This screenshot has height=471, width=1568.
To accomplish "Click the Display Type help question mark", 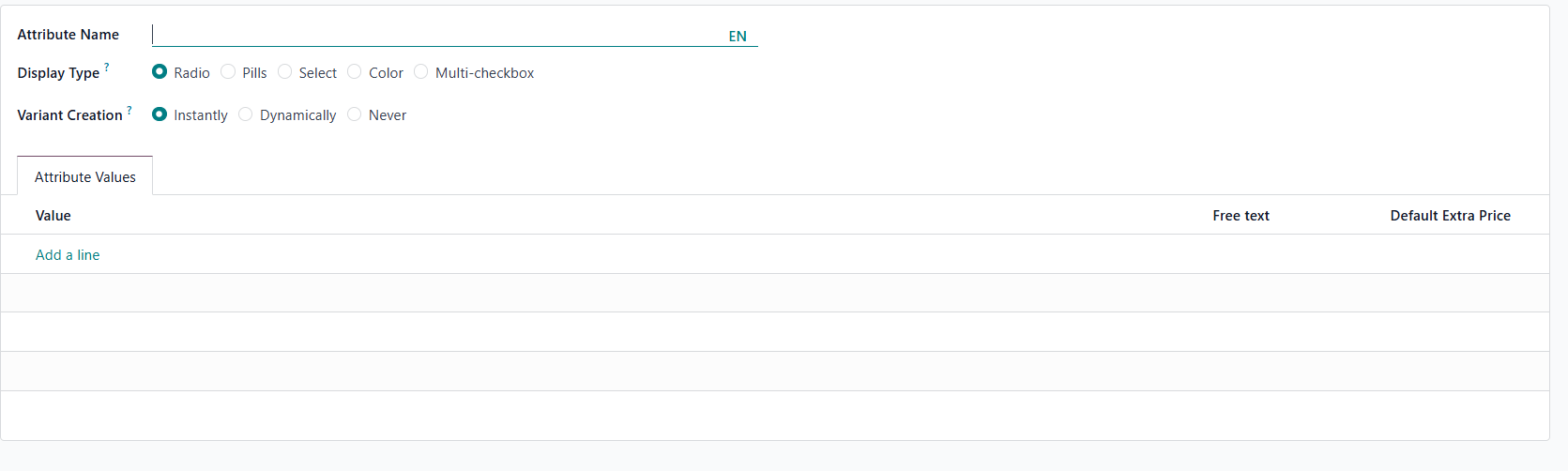I will pyautogui.click(x=107, y=67).
